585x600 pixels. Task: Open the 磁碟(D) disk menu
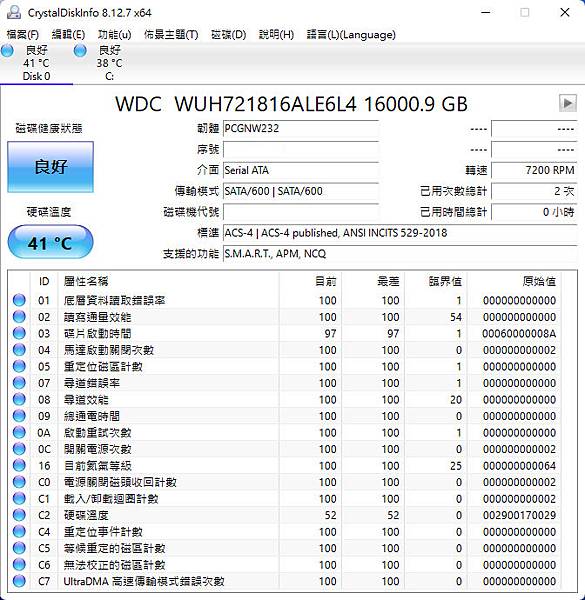tap(228, 35)
